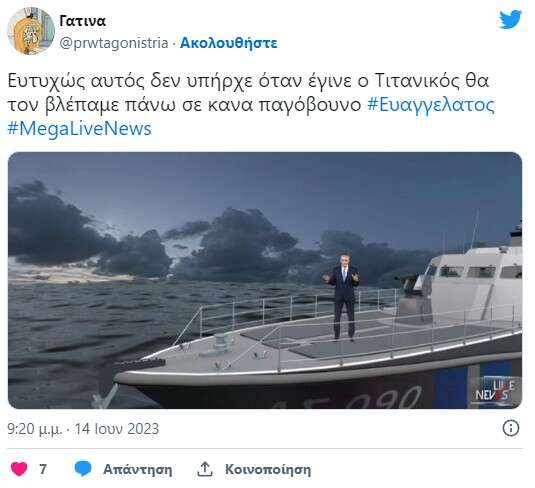Click the Live News watermark logo in image
The height and width of the screenshot is (488, 535).
pyautogui.click(x=494, y=391)
